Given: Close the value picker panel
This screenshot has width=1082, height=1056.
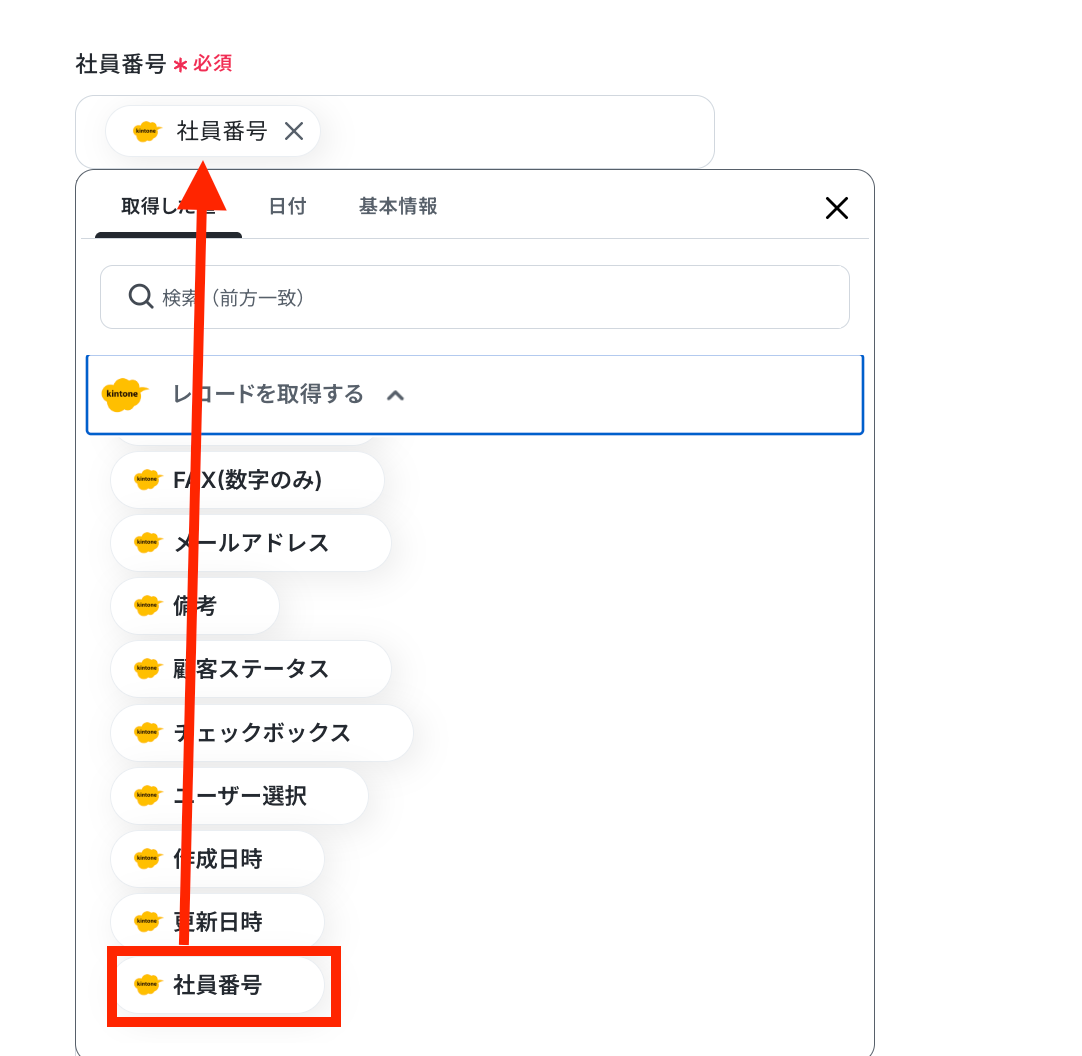Looking at the screenshot, I should pyautogui.click(x=836, y=208).
